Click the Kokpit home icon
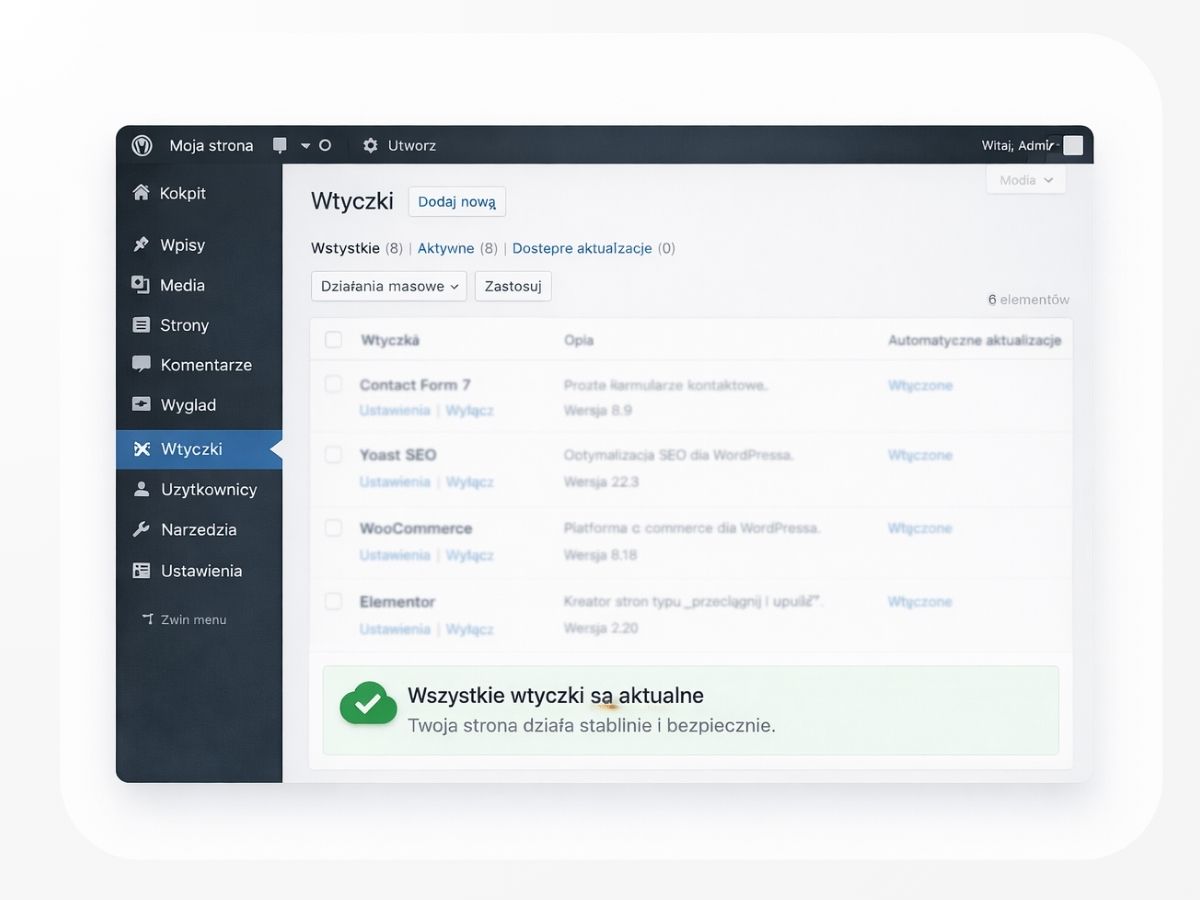1200x900 pixels. pos(141,193)
